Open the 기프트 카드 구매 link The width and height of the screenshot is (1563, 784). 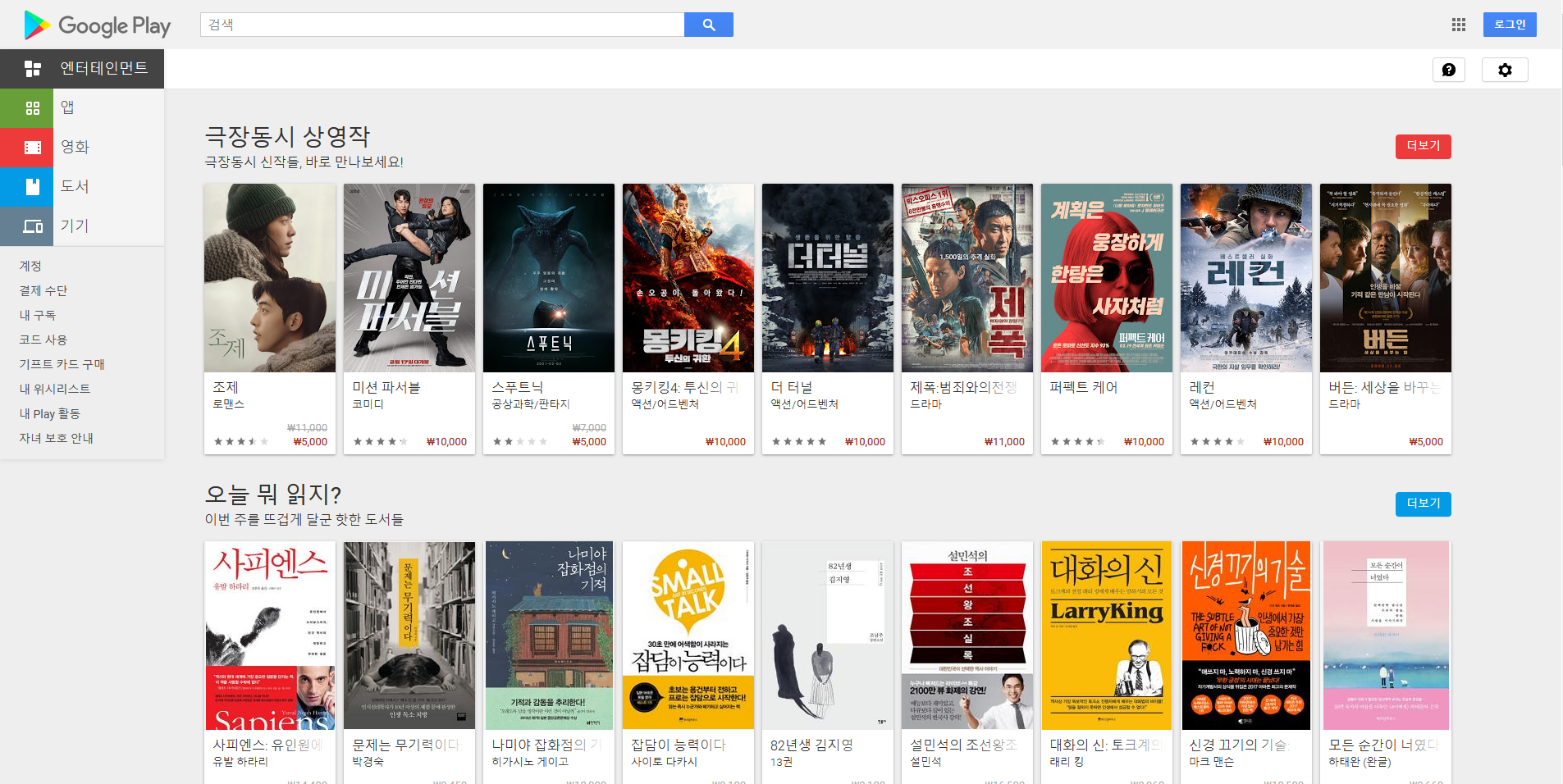[62, 364]
